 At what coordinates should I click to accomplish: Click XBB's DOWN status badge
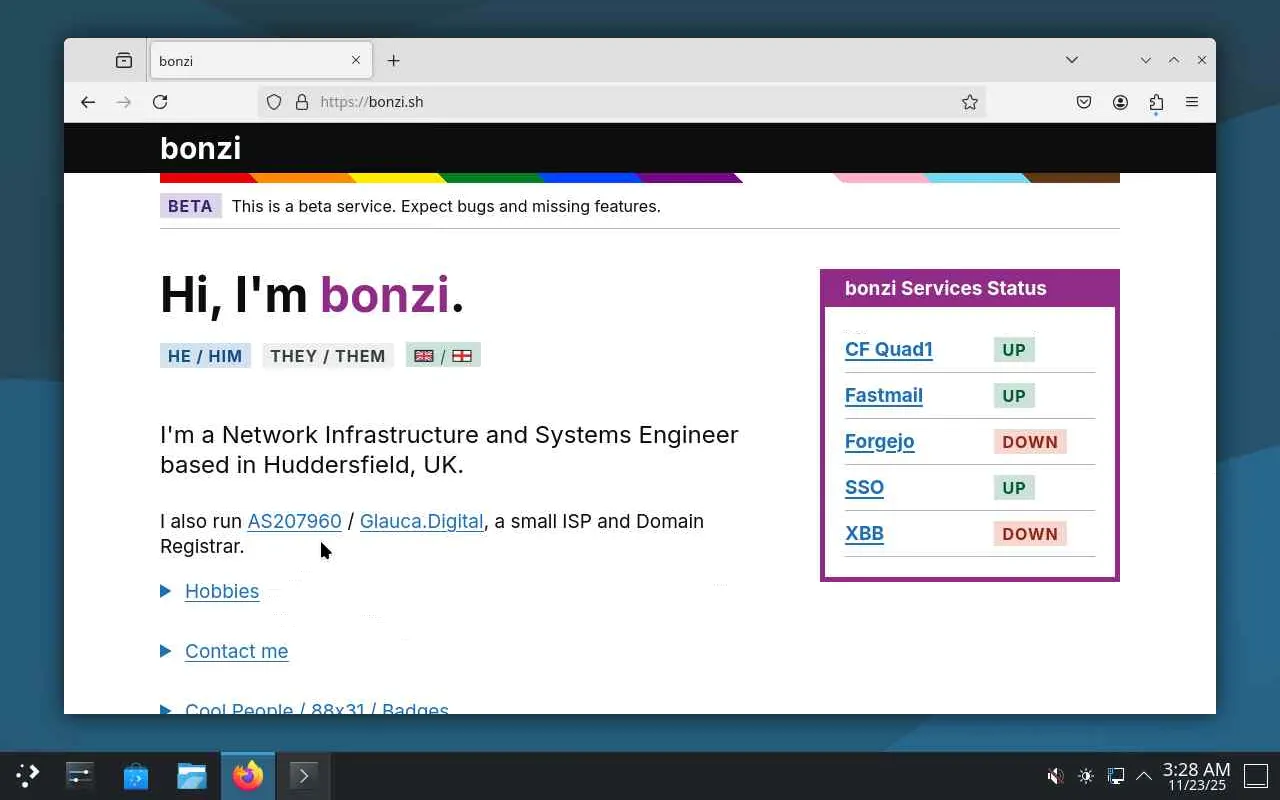1030,534
